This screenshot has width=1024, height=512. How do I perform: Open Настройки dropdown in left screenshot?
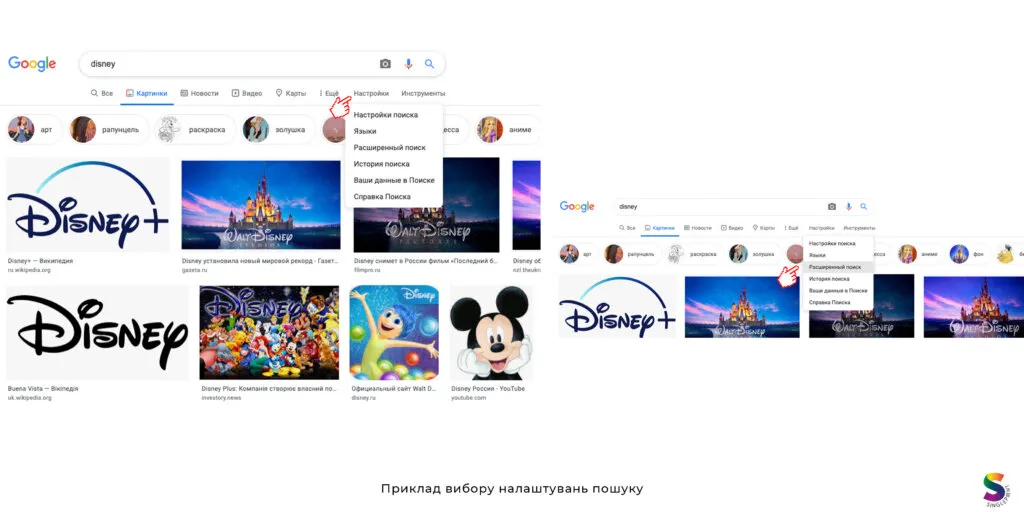[371, 93]
